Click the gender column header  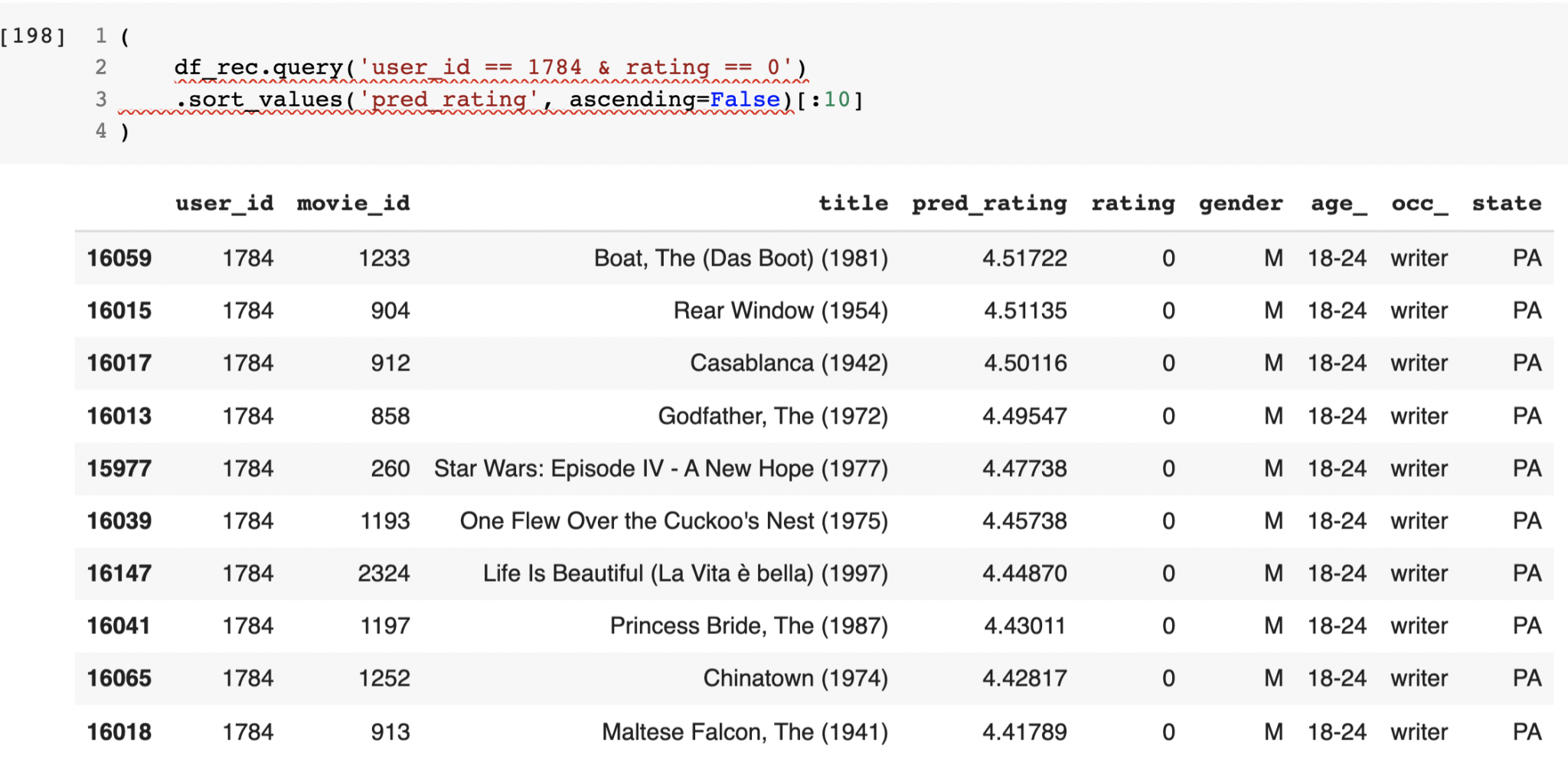(1240, 204)
